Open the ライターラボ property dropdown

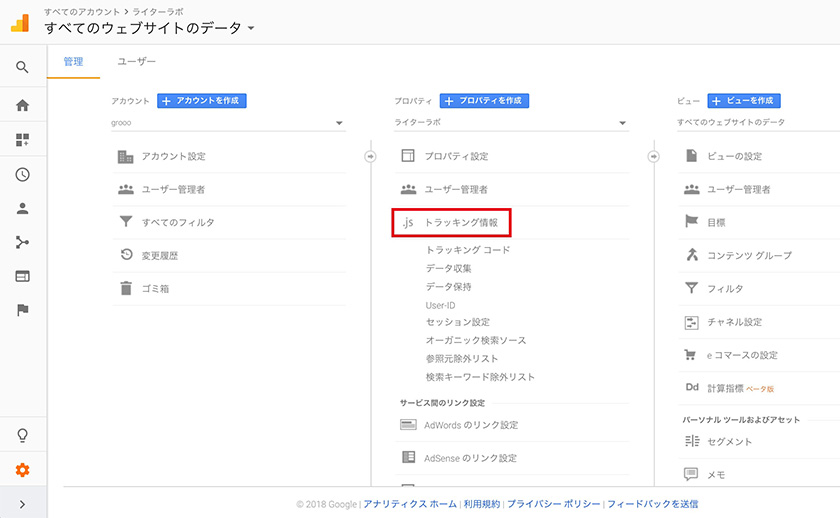511,123
